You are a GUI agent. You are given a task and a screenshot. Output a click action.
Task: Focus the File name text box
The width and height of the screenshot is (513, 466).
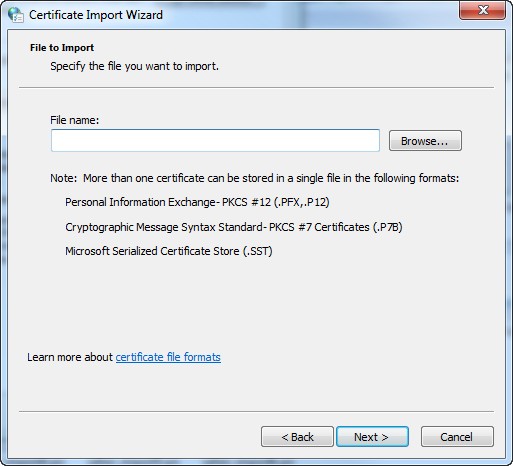point(215,141)
